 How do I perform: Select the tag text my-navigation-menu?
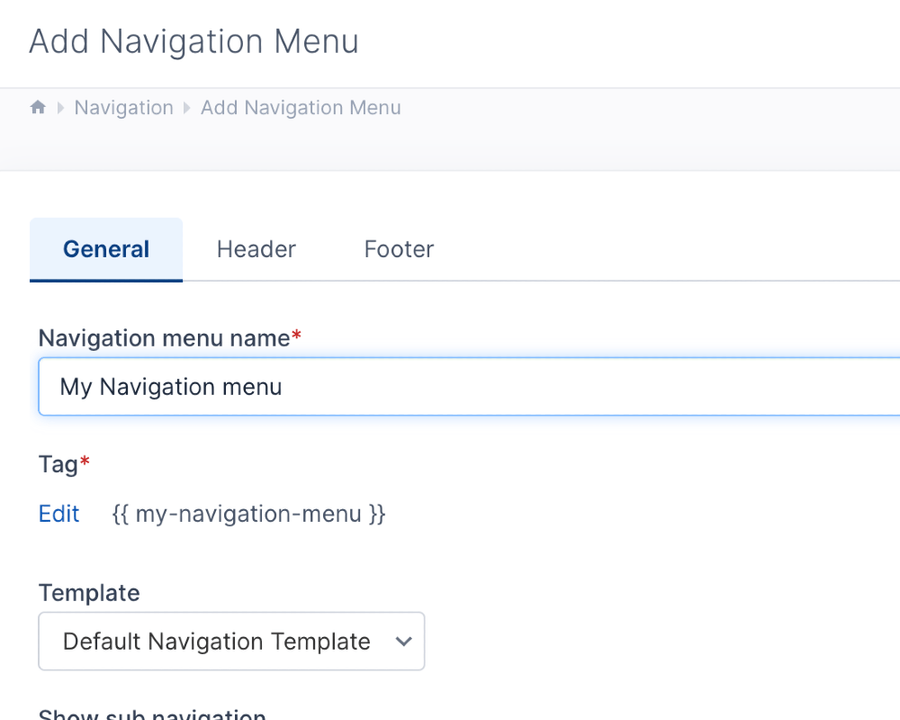248,513
